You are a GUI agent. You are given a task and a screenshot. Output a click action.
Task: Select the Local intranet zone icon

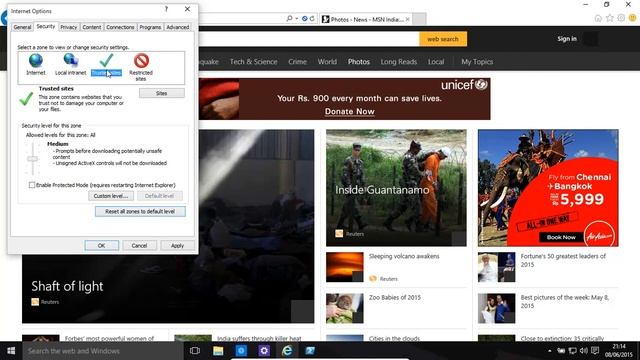tap(71, 60)
